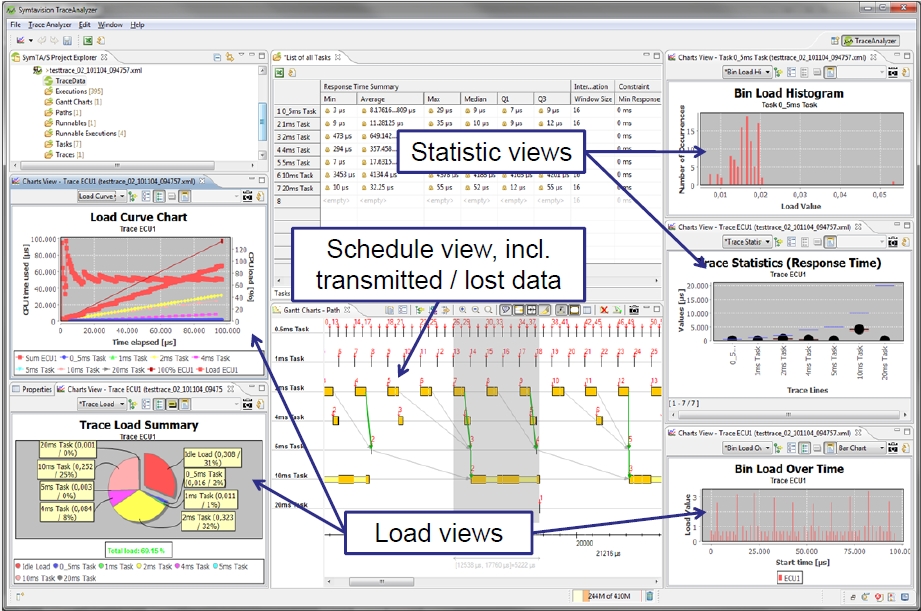Click camera snapshot icon in Bin Load Histogram view
921x611 pixels.
pyautogui.click(x=893, y=72)
